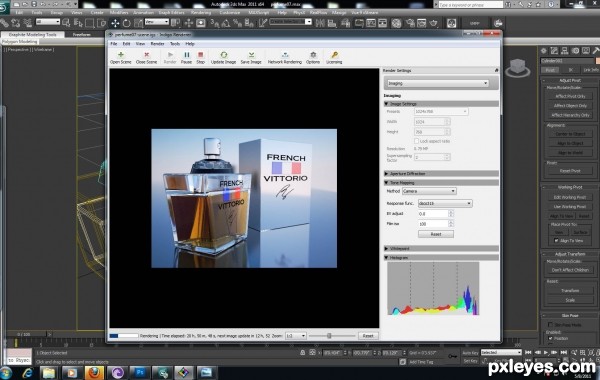Click the Indigo zoom slider handle
600x380 pixels.
pyautogui.click(x=329, y=336)
